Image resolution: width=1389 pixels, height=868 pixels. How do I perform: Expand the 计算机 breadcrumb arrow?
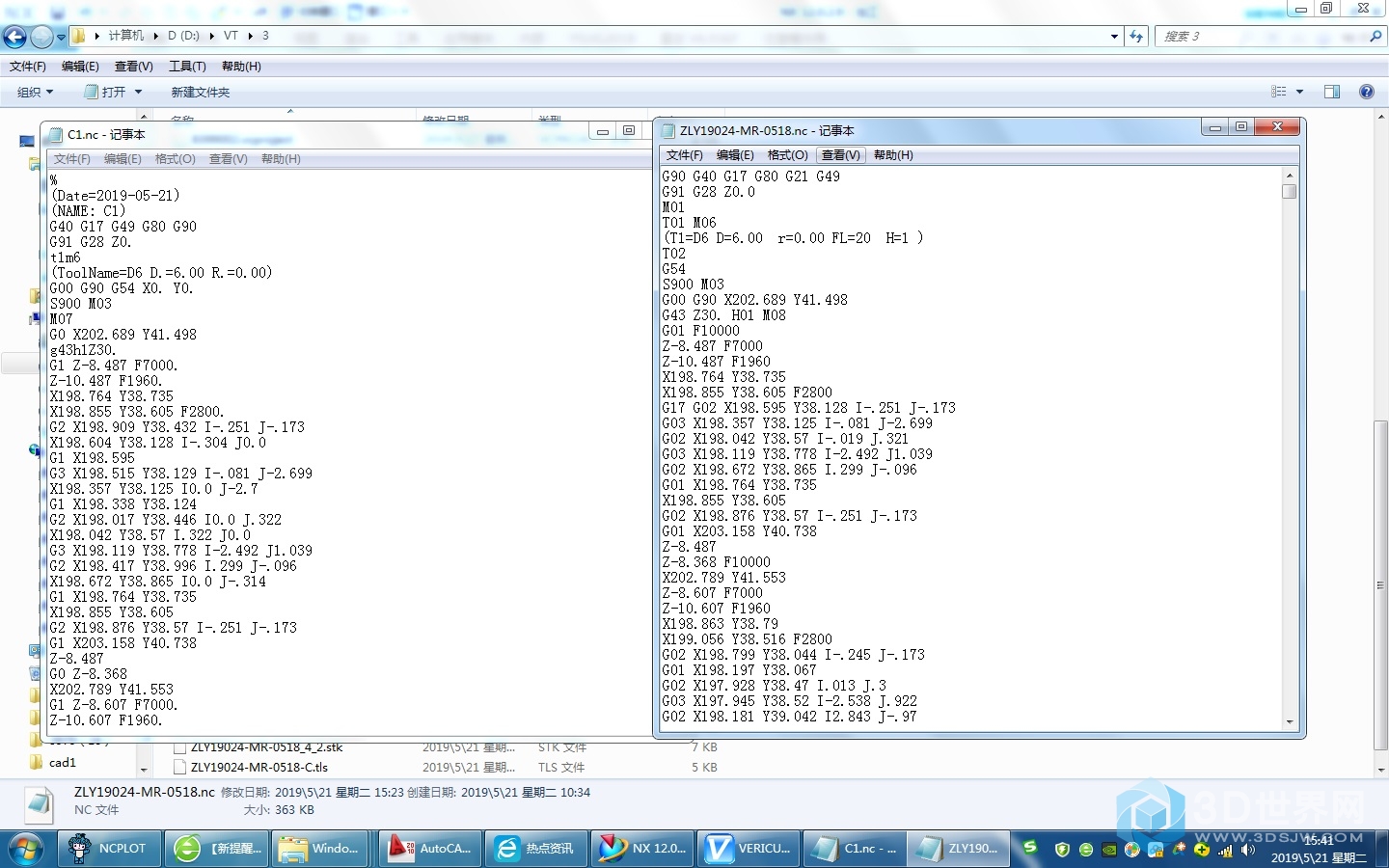coord(154,36)
